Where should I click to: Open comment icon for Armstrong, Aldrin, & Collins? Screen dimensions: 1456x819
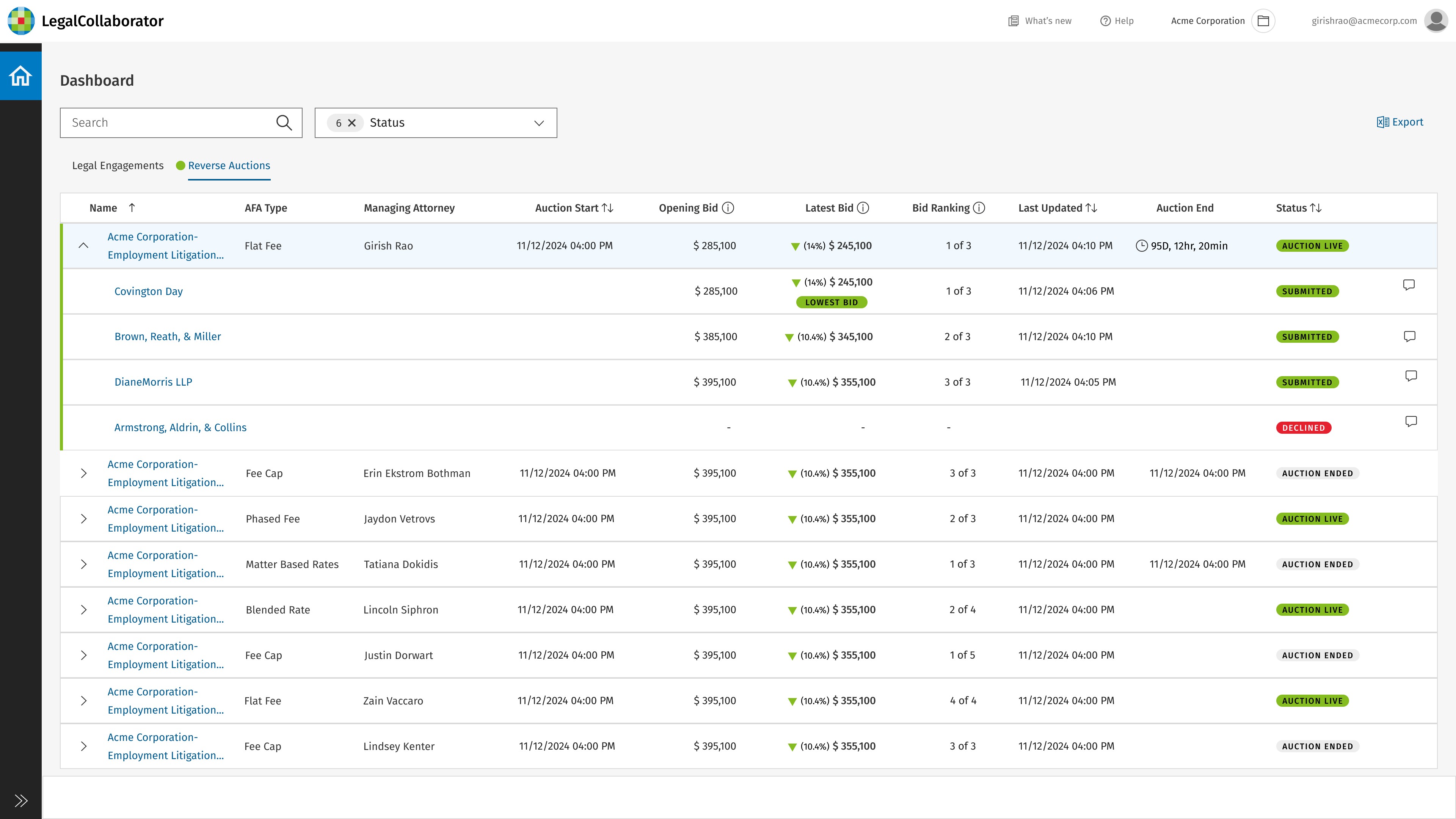click(x=1411, y=421)
